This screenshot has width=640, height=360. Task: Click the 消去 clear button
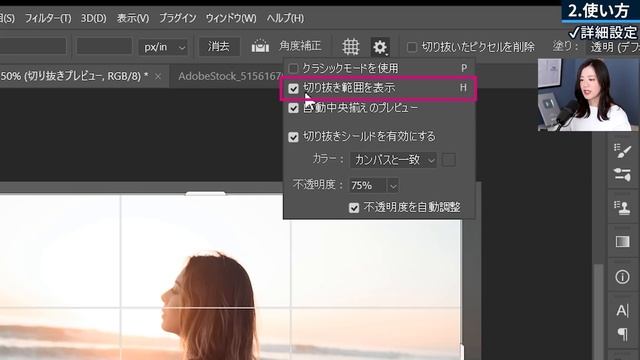click(219, 47)
